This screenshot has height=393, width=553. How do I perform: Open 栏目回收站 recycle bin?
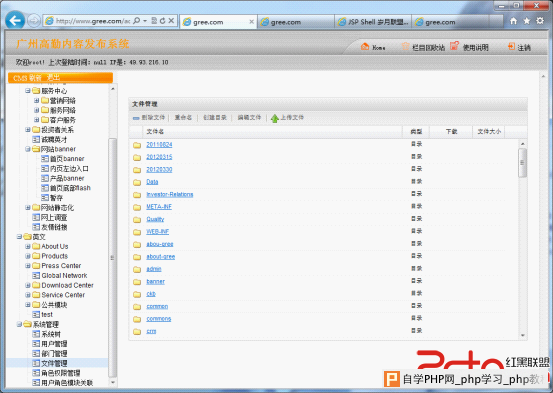[x=428, y=47]
